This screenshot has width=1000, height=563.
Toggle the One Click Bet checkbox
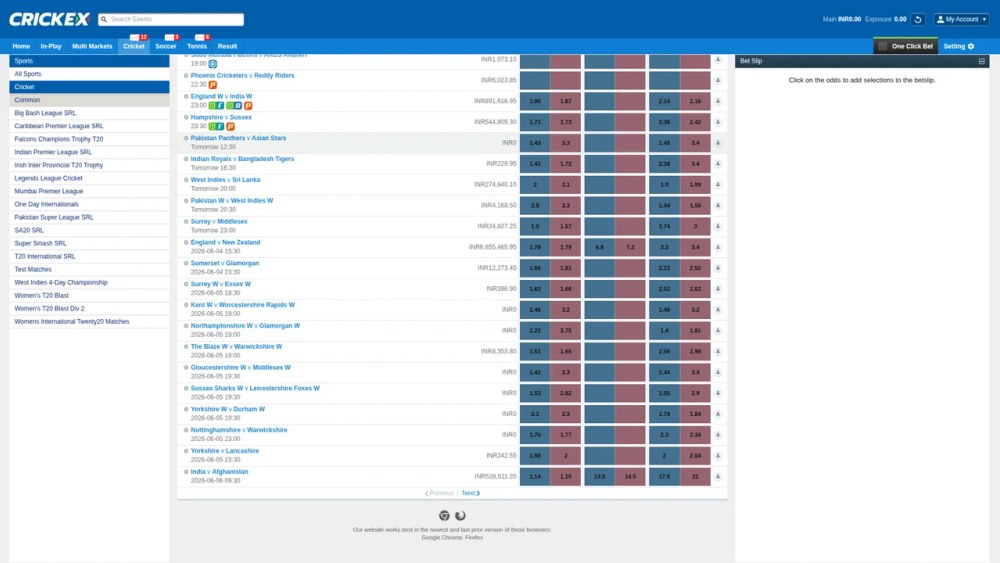[883, 46]
